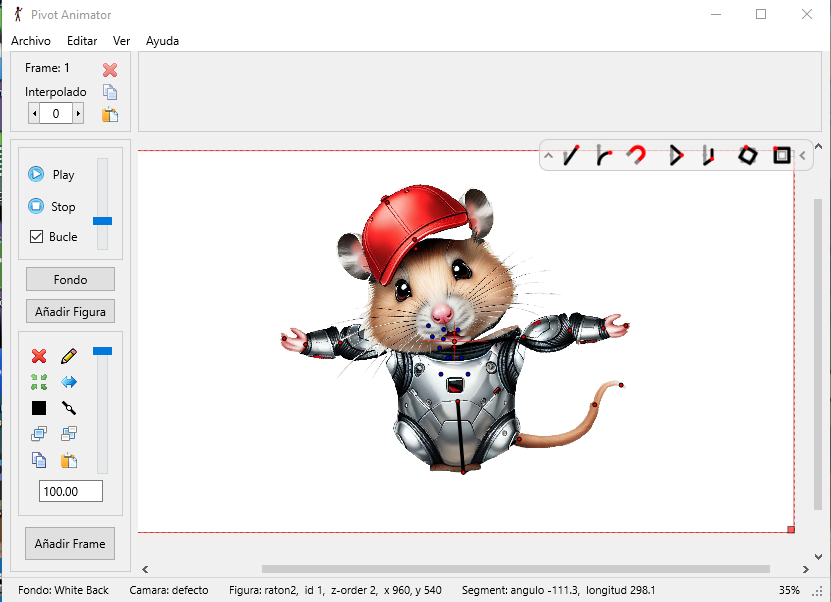Paste frame clipboard icon in frame panel
Image resolution: width=831 pixels, height=602 pixels.
point(110,114)
